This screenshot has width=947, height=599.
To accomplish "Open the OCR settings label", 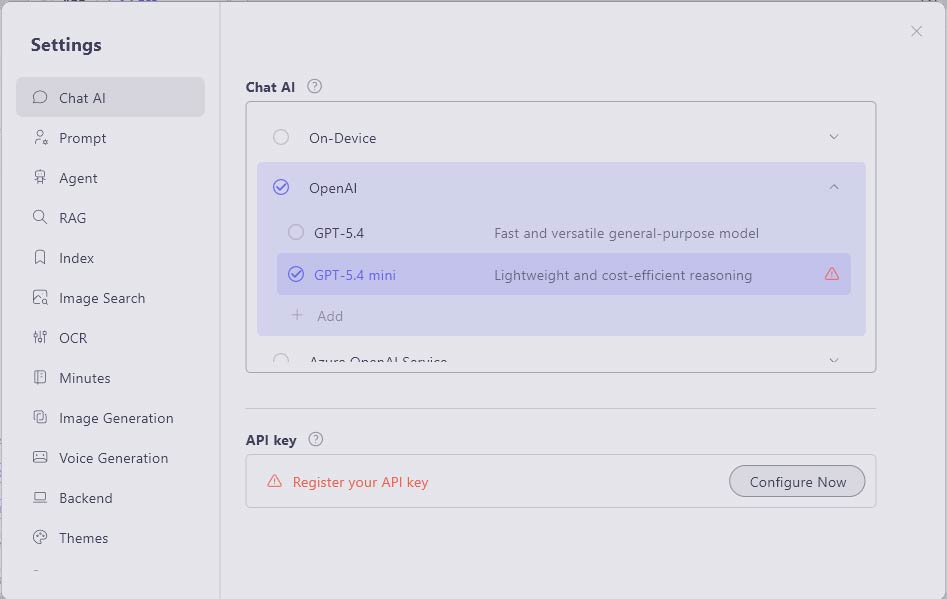I will click(x=73, y=338).
